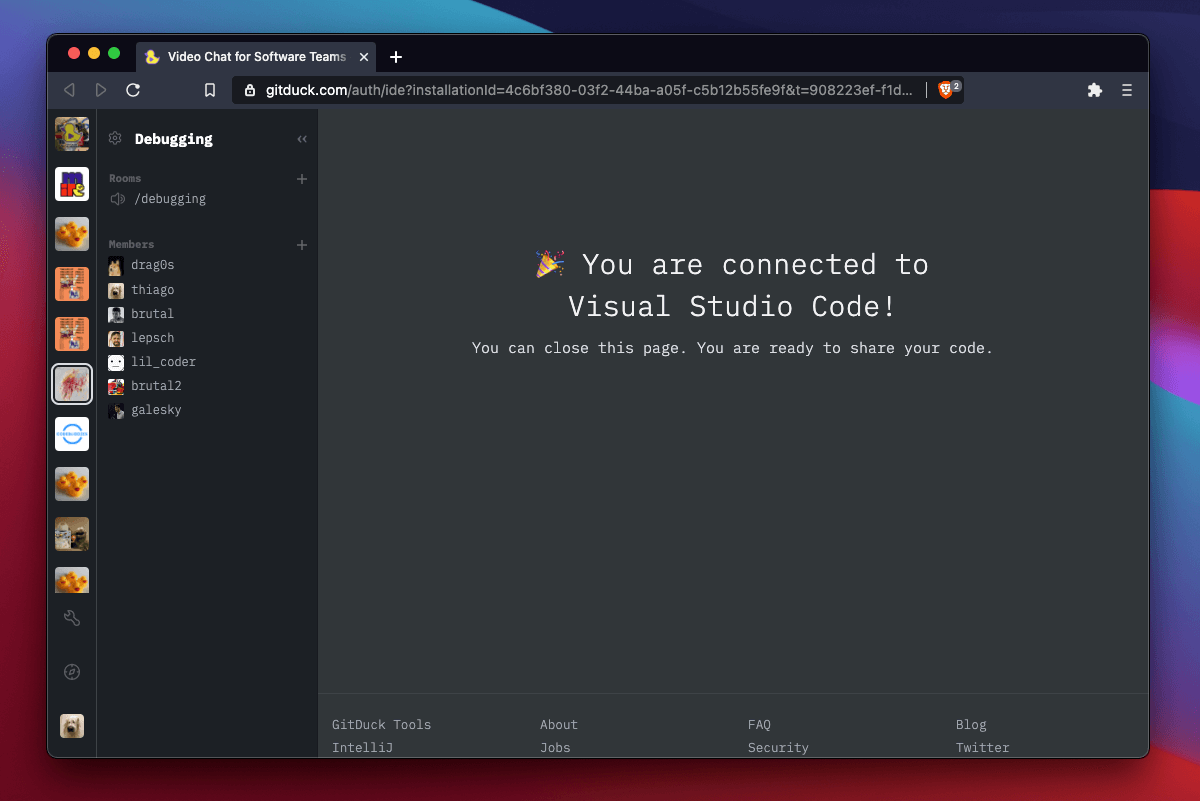Open a new browser tab
This screenshot has width=1200, height=801.
pos(396,57)
